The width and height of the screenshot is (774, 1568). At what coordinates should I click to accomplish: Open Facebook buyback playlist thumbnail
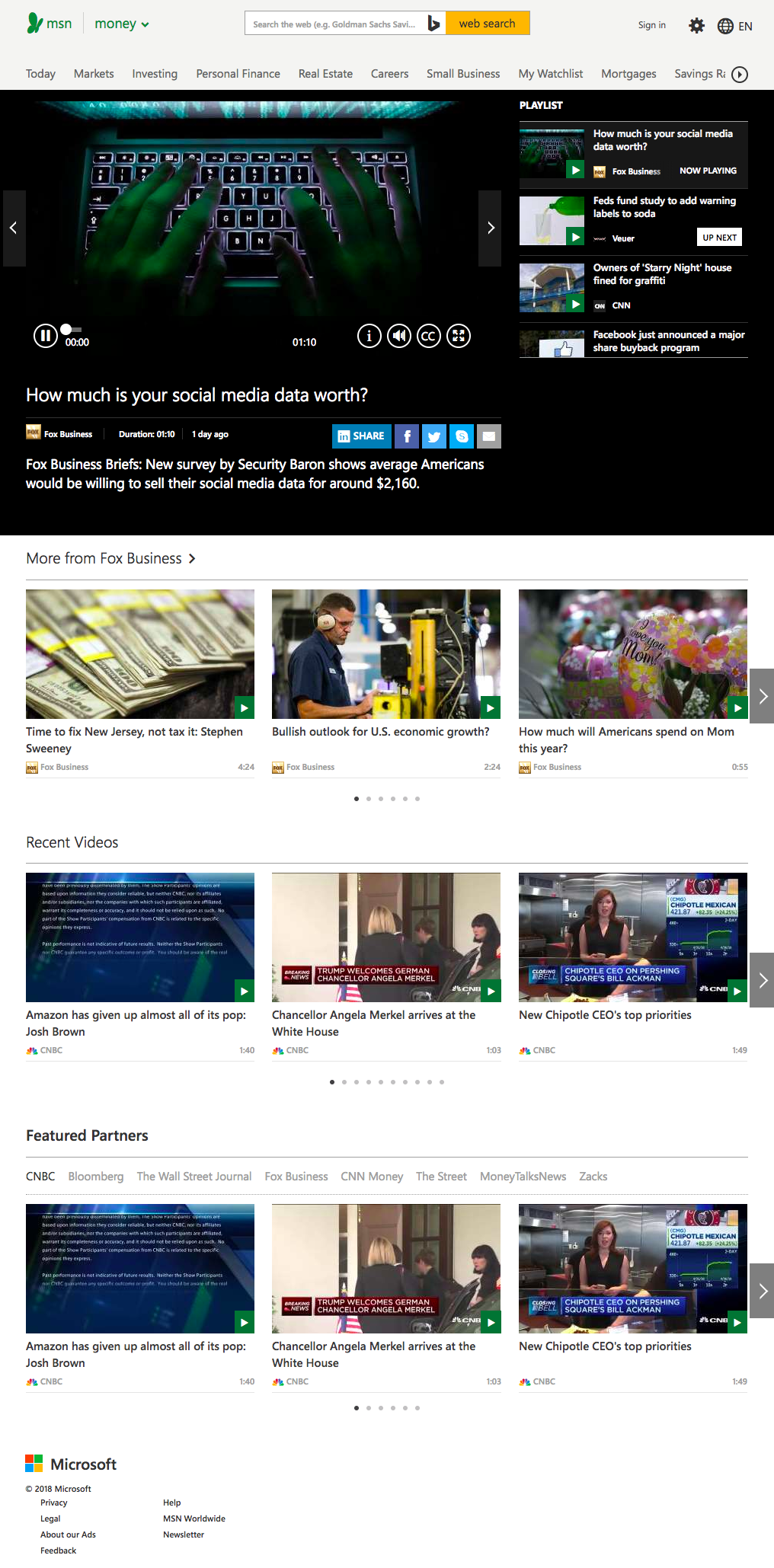pyautogui.click(x=552, y=344)
